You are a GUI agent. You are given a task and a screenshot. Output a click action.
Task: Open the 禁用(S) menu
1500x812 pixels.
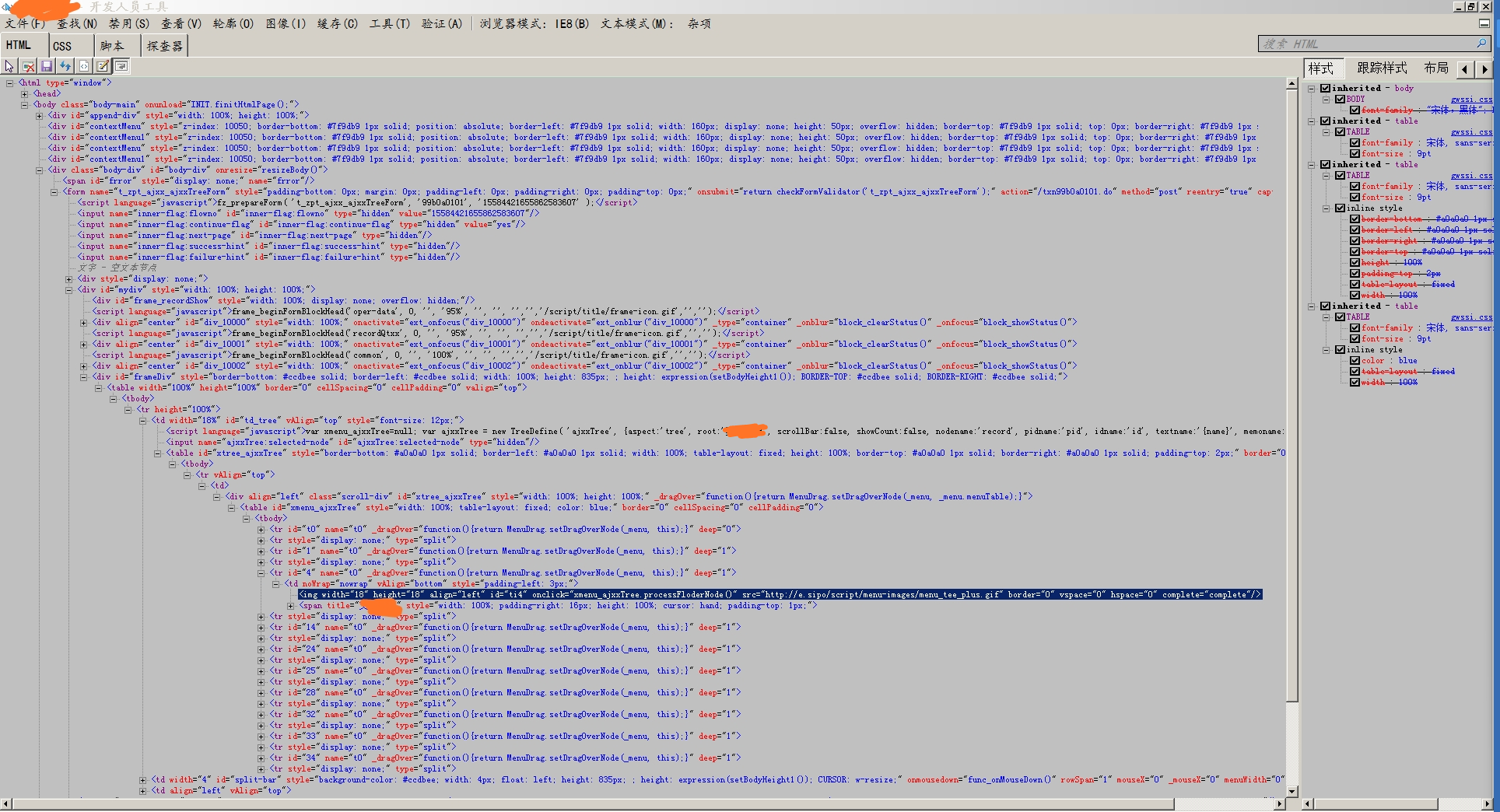[x=129, y=24]
